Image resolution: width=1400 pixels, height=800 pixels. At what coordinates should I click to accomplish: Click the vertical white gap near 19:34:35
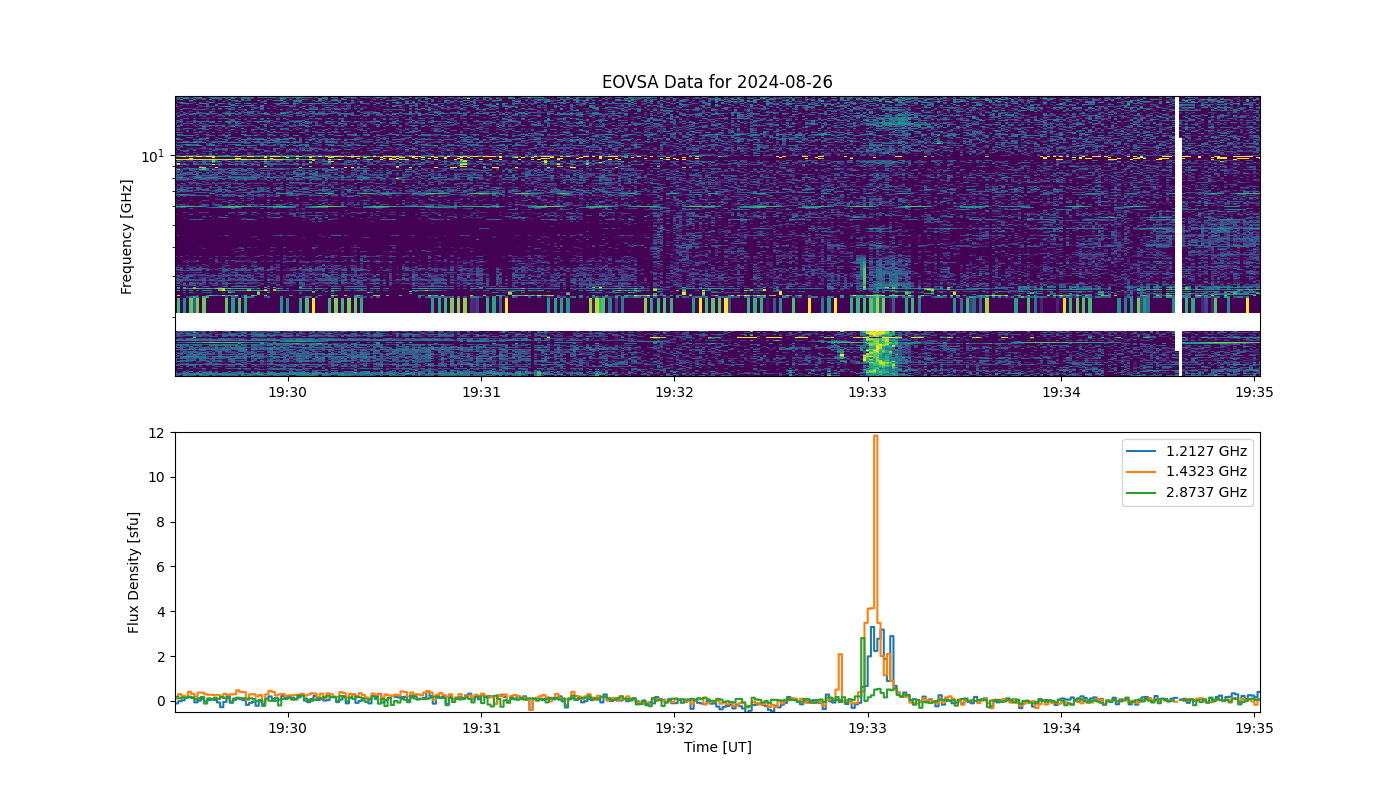(1178, 236)
